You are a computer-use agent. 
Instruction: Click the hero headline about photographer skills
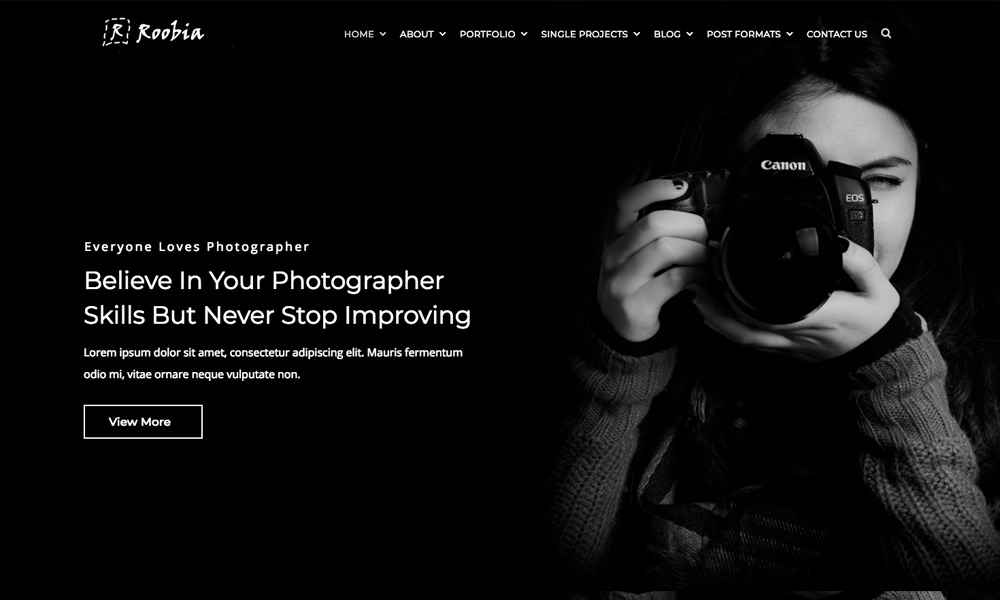tap(277, 298)
